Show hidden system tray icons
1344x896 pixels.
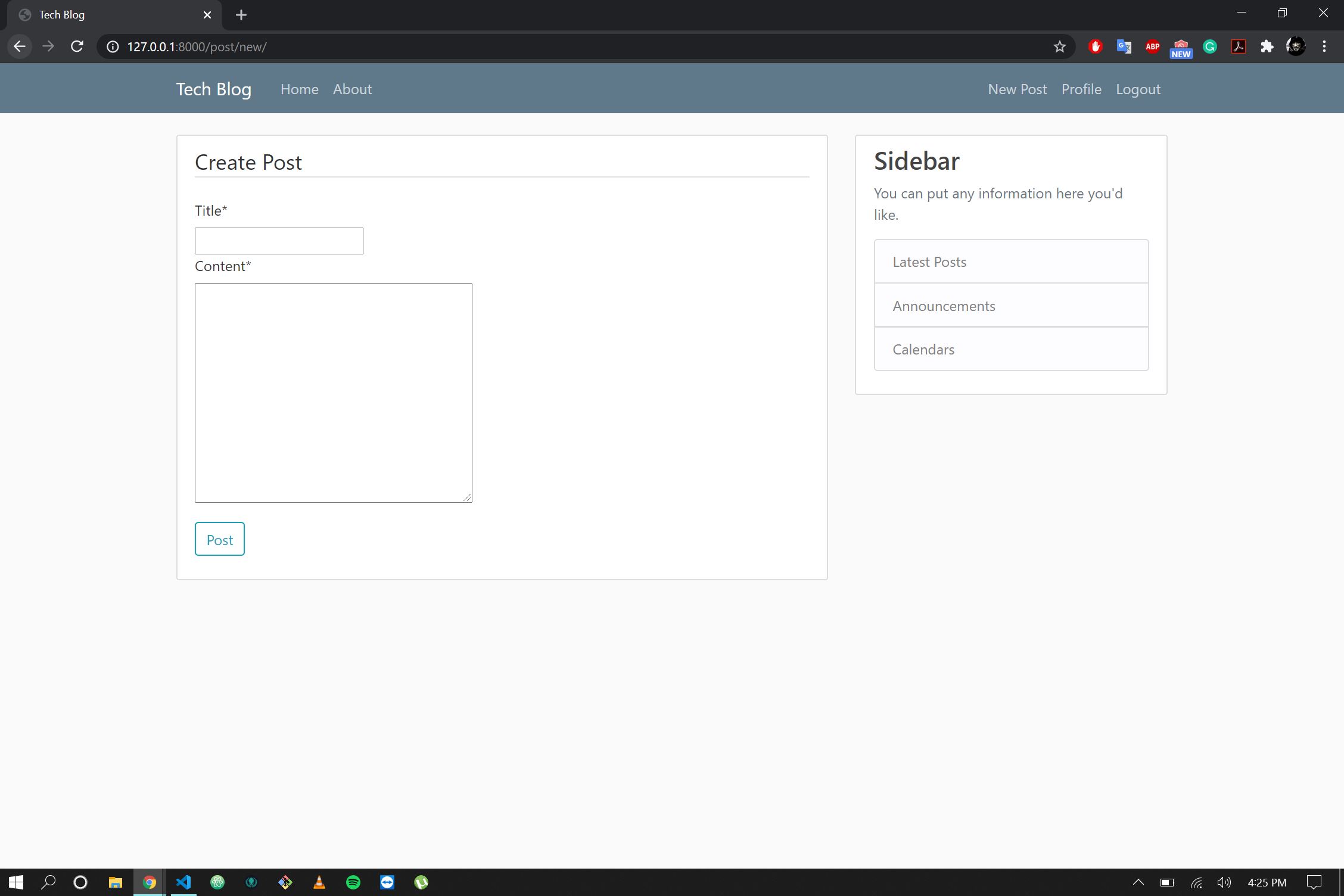click(x=1138, y=882)
